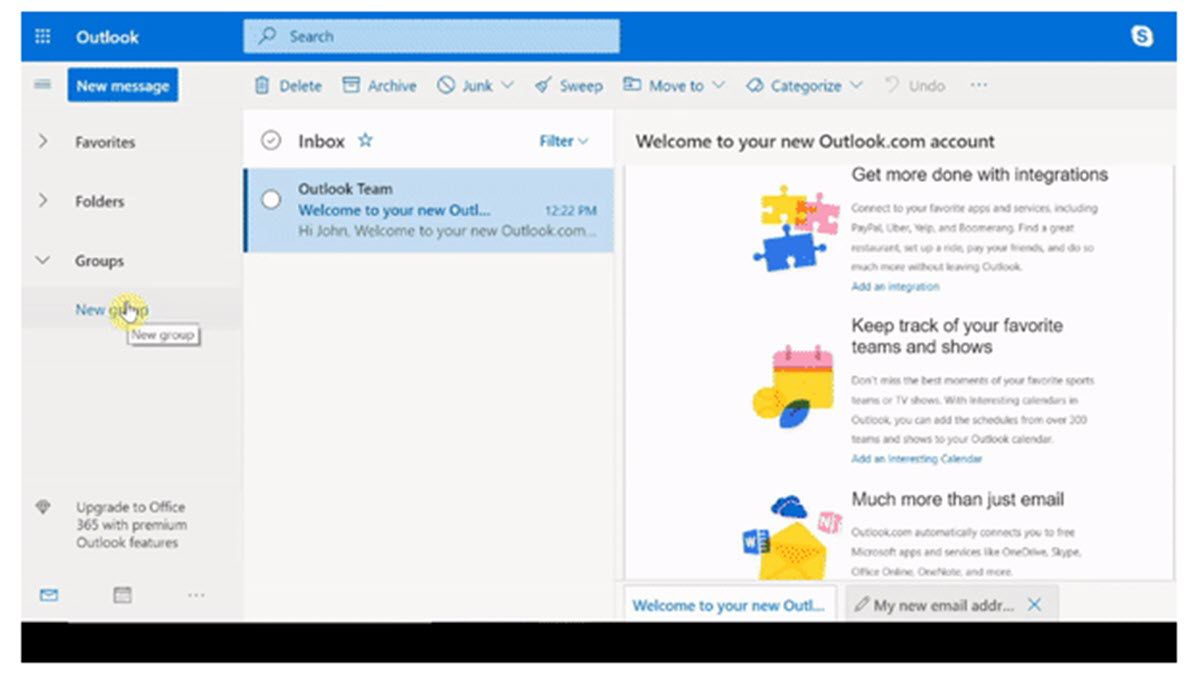Click 'Get more done with integrations' heading
The width and height of the screenshot is (1200, 684).
[x=980, y=175]
